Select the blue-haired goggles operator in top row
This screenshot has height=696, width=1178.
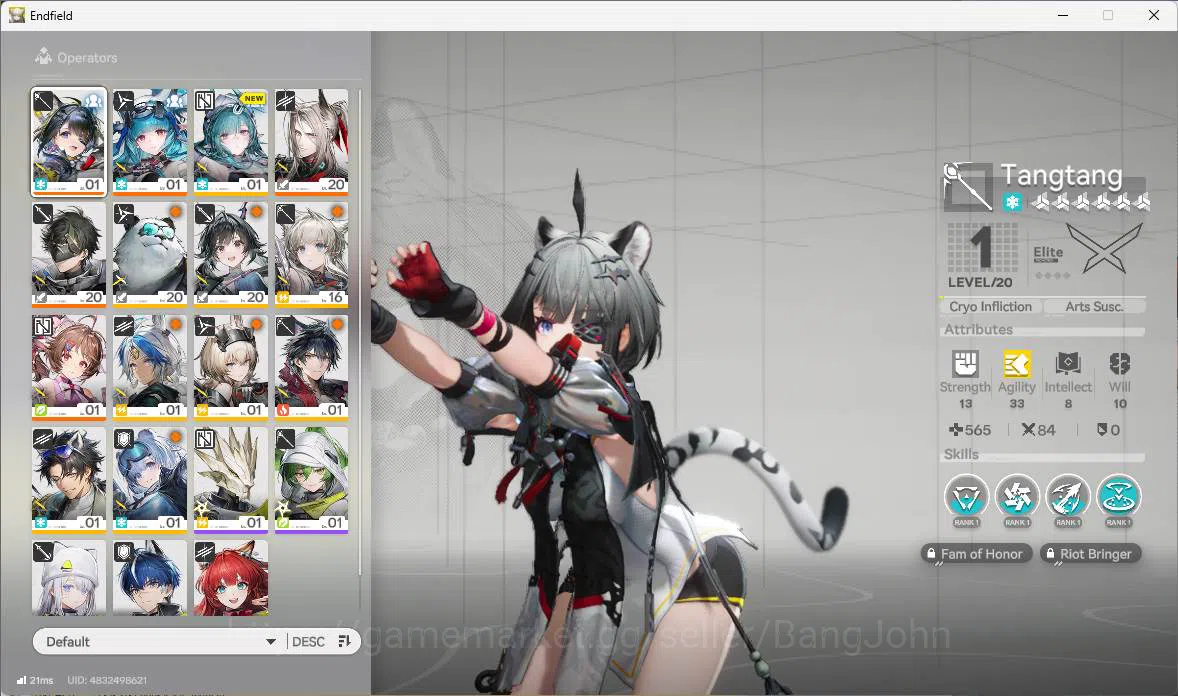click(x=150, y=142)
